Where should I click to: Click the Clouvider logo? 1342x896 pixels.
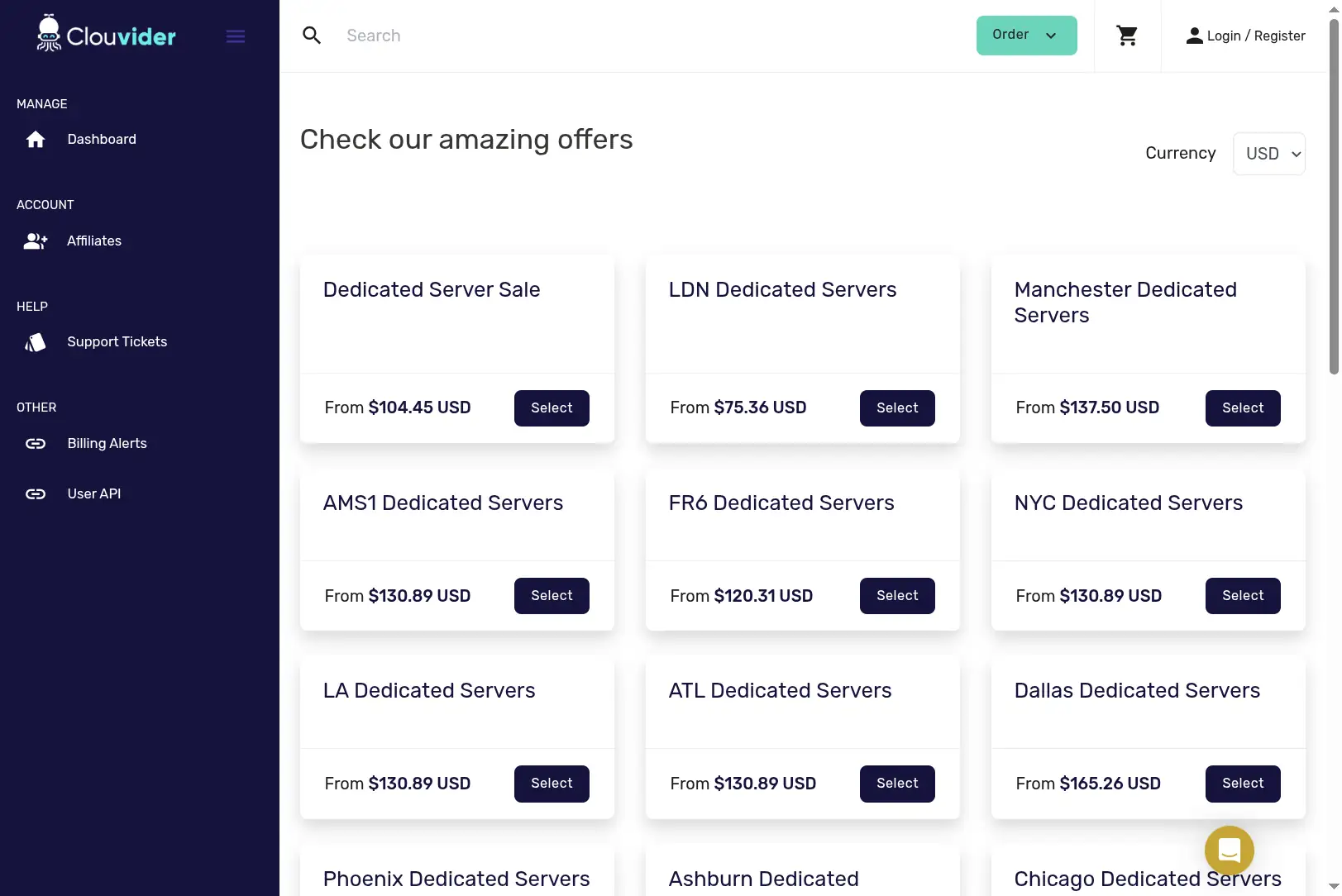[x=107, y=34]
